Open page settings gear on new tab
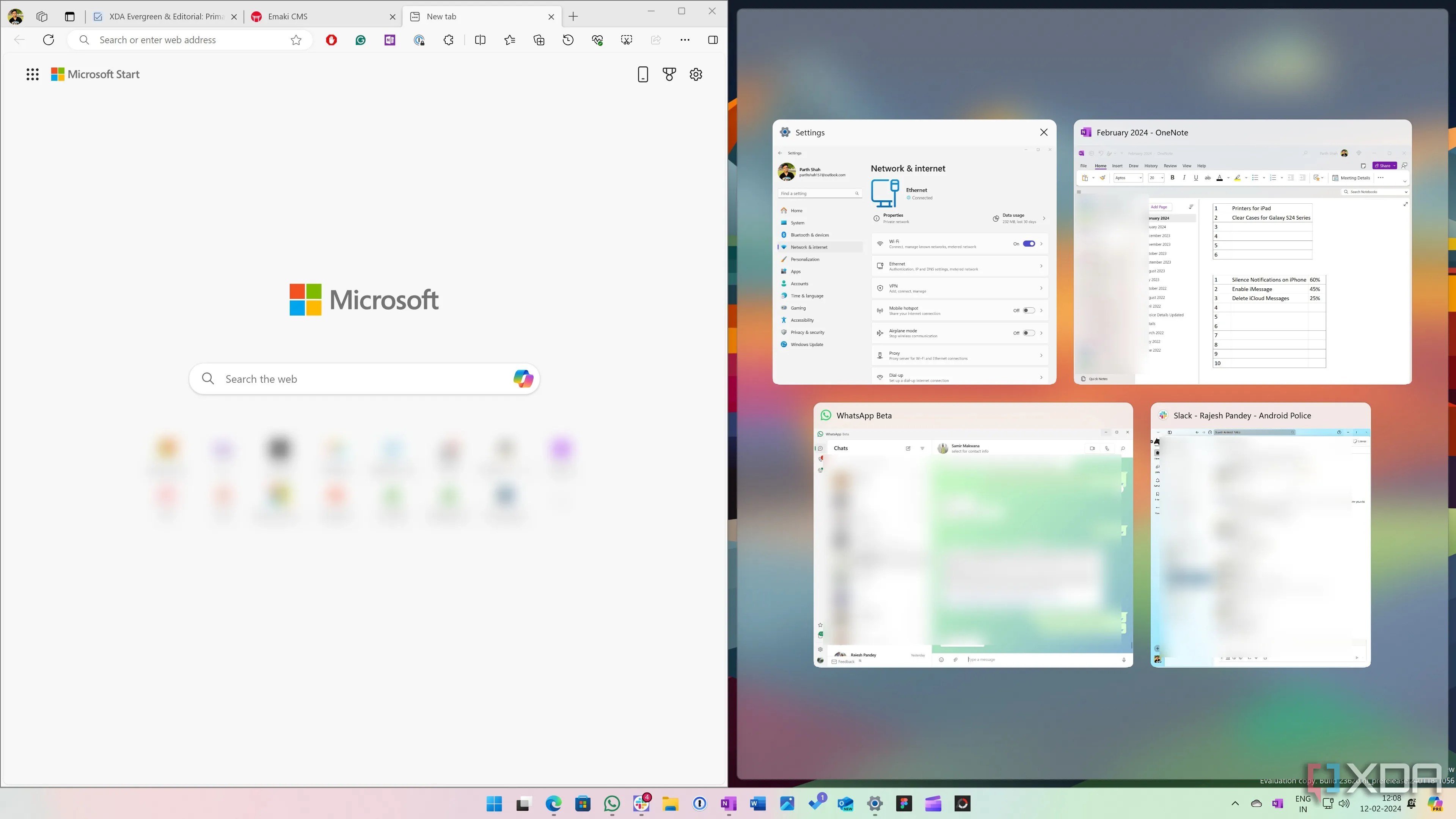This screenshot has height=819, width=1456. [696, 74]
